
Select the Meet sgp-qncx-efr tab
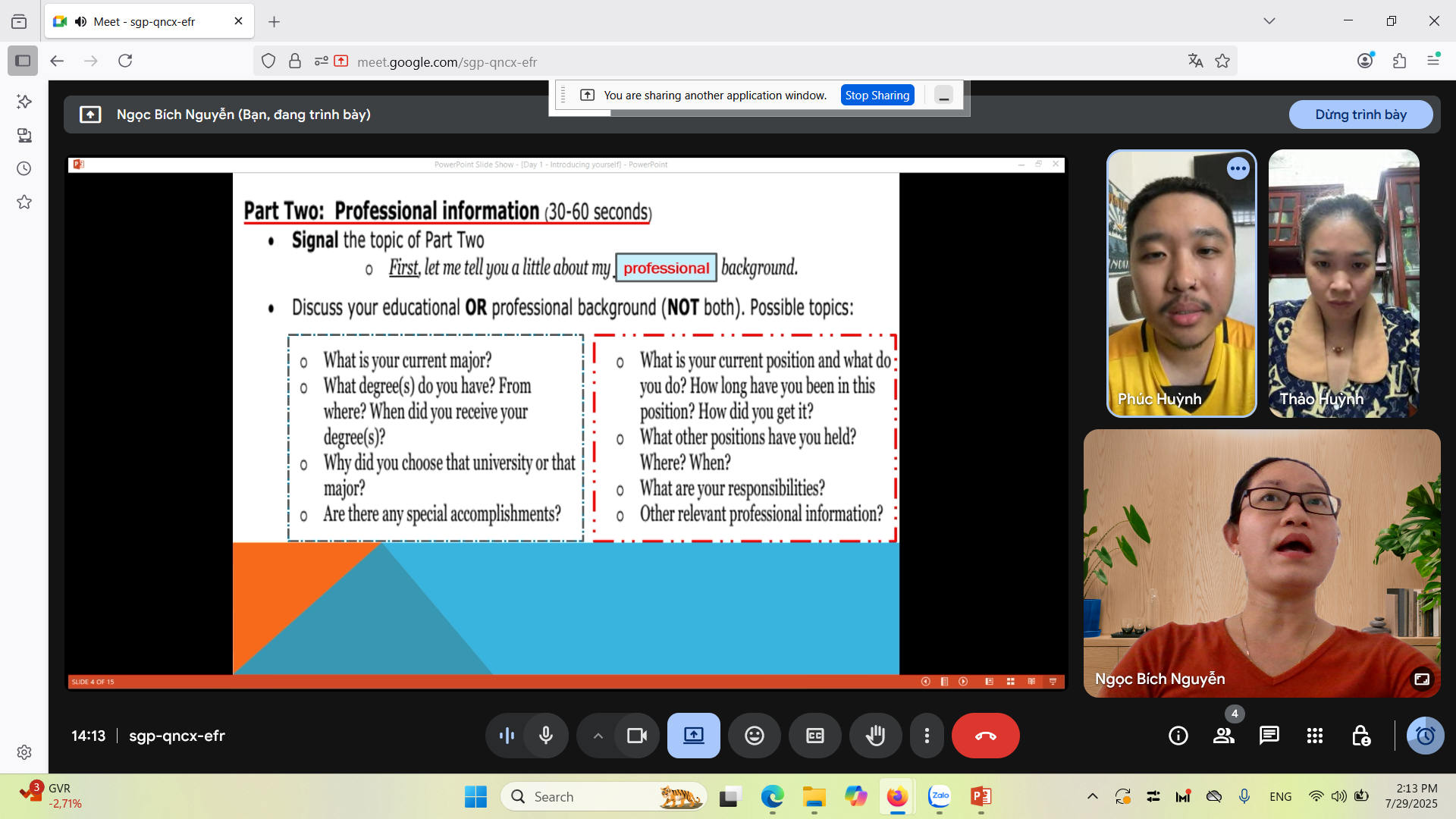(144, 21)
